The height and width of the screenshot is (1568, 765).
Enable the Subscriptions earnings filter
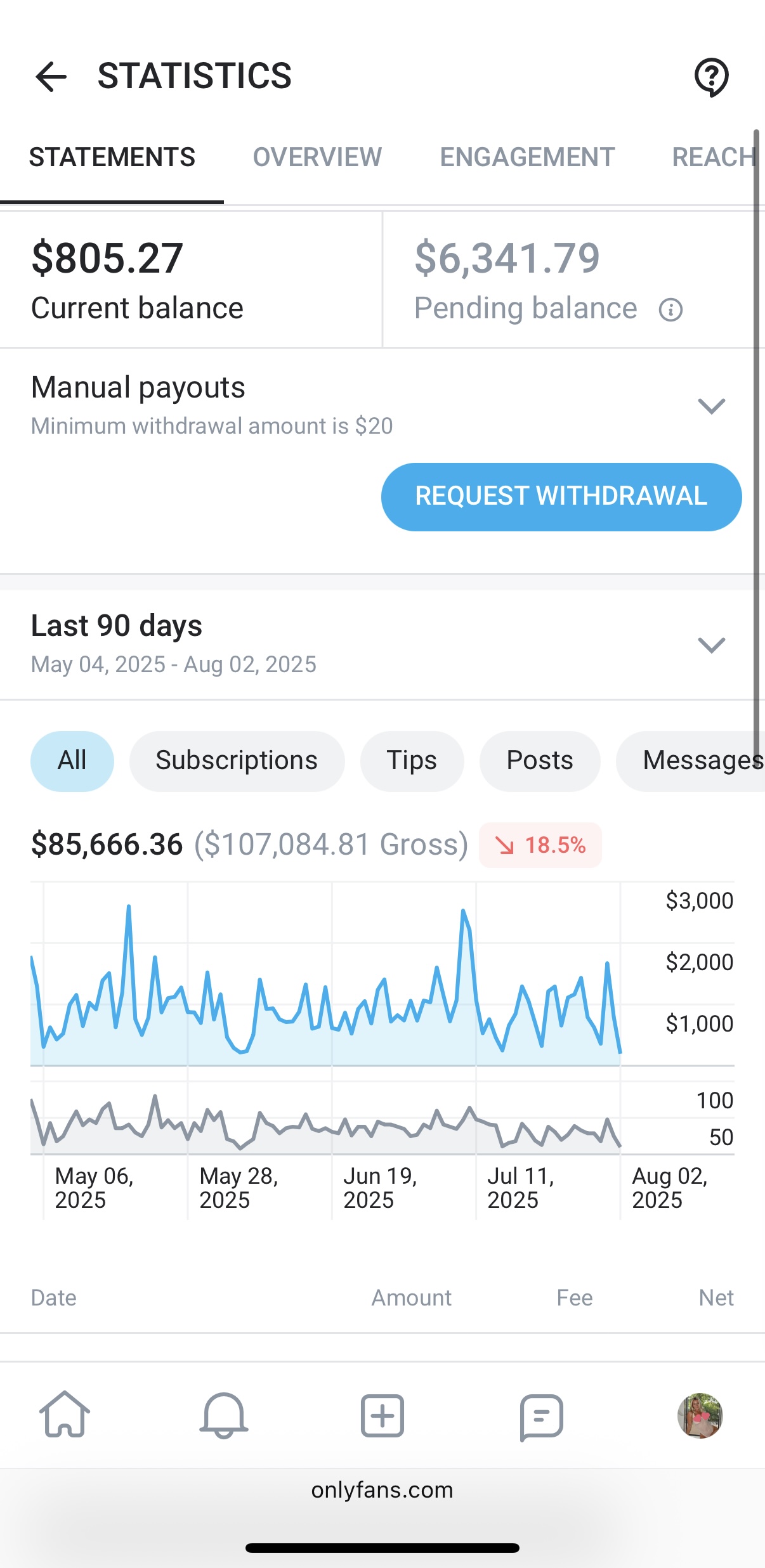pyautogui.click(x=237, y=760)
